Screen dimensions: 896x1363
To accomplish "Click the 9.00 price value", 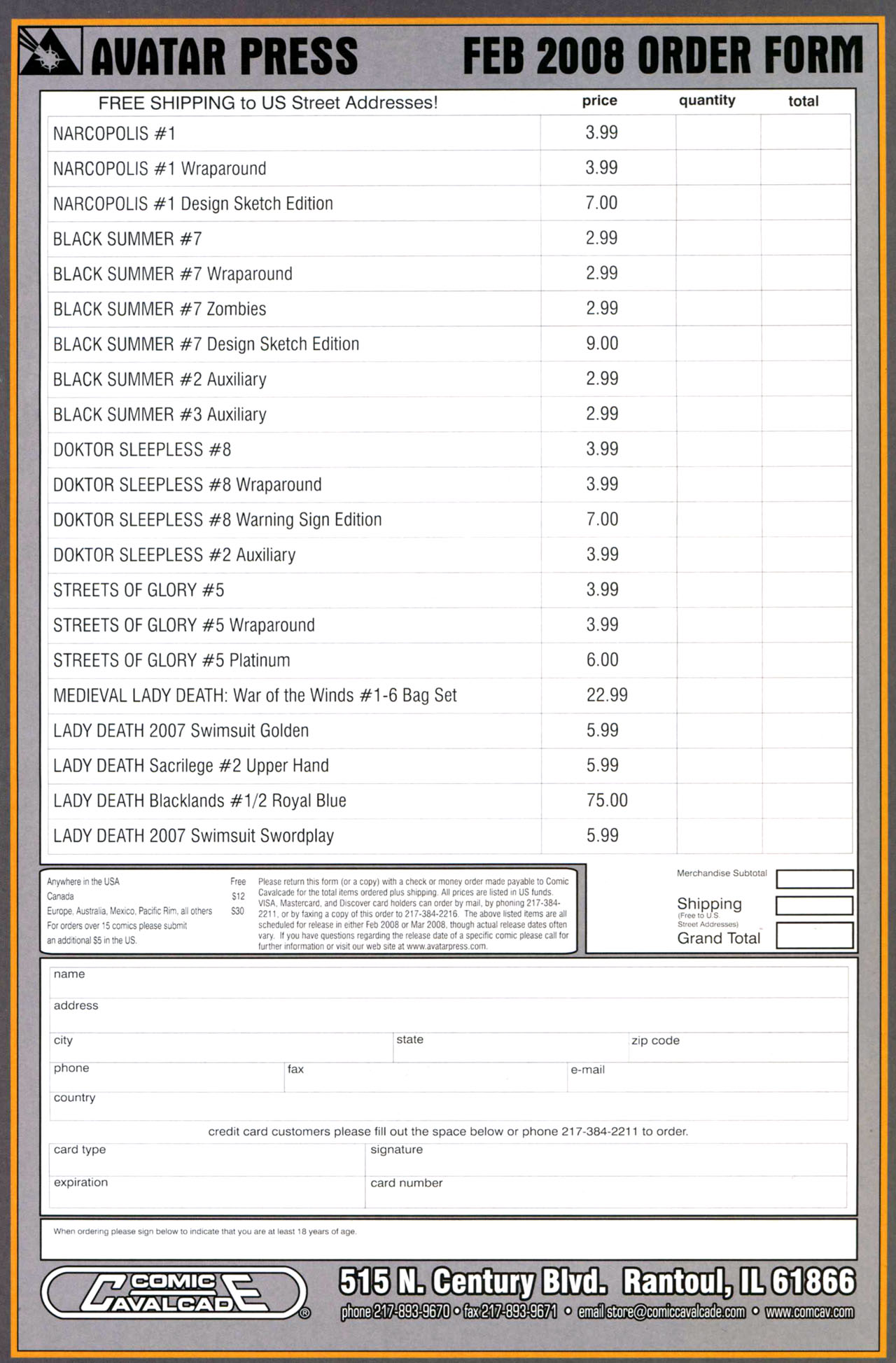I will (x=602, y=344).
